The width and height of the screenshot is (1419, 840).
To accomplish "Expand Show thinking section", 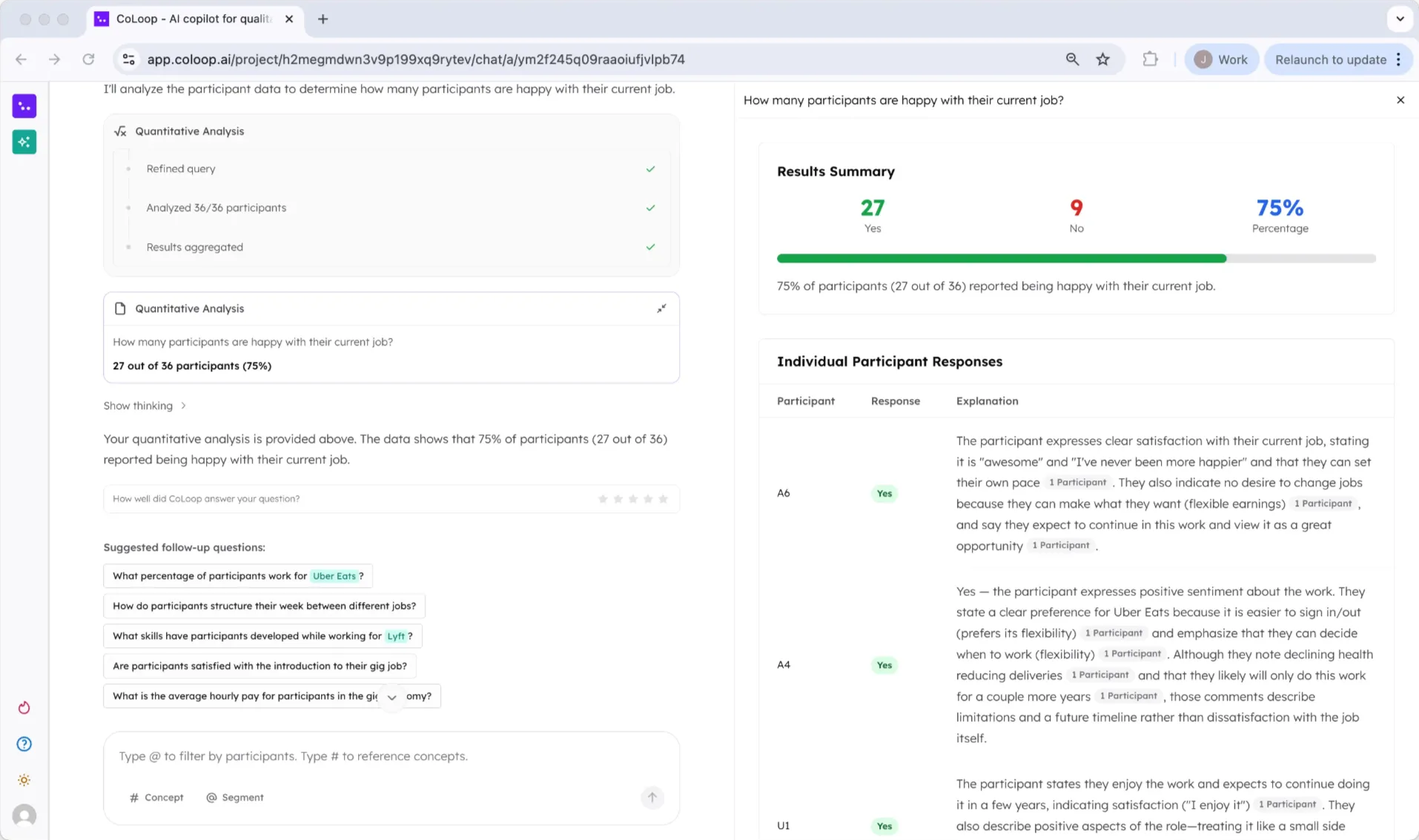I will pos(145,406).
